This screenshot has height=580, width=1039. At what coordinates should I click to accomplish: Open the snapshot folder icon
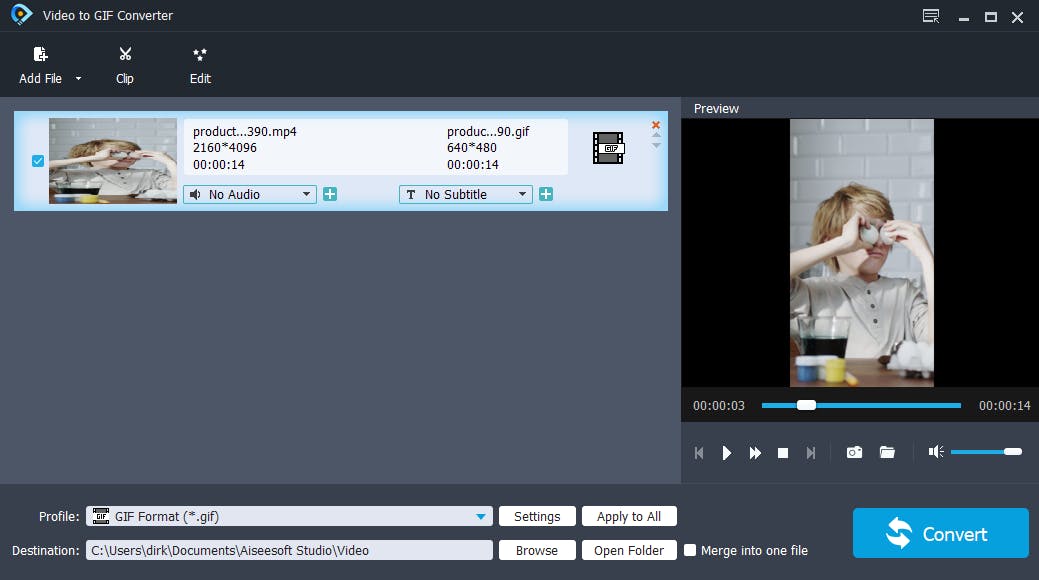point(887,452)
